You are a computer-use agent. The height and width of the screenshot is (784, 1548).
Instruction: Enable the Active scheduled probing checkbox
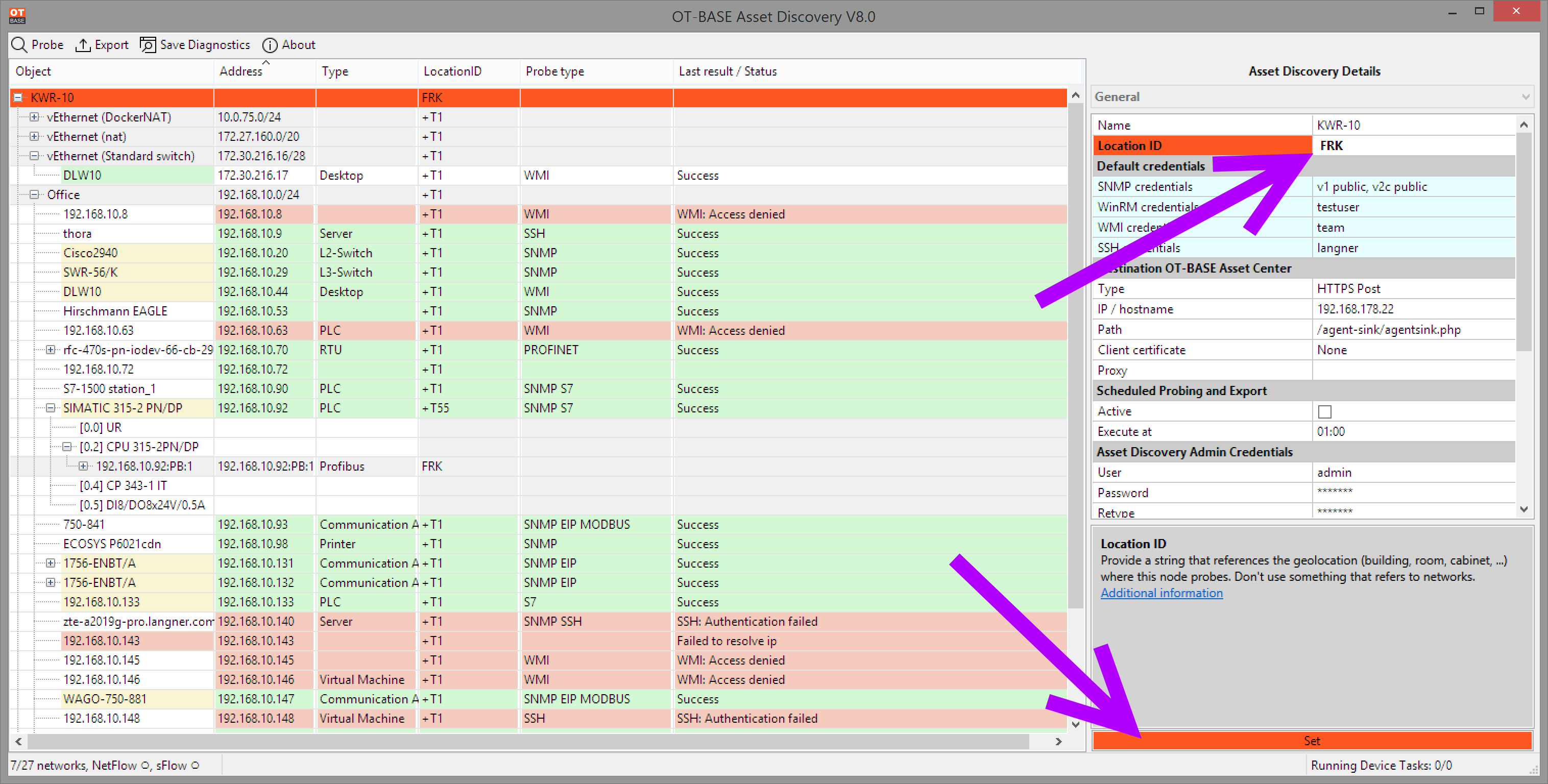tap(1324, 411)
